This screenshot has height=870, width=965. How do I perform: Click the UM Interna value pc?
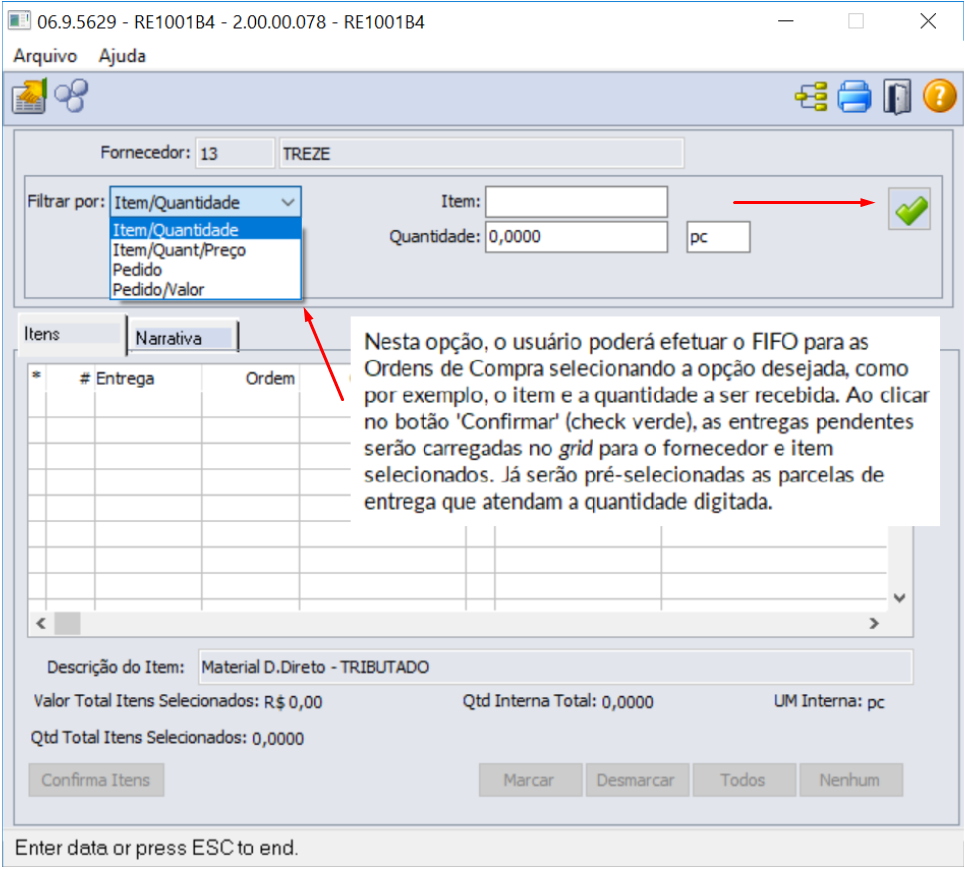876,702
